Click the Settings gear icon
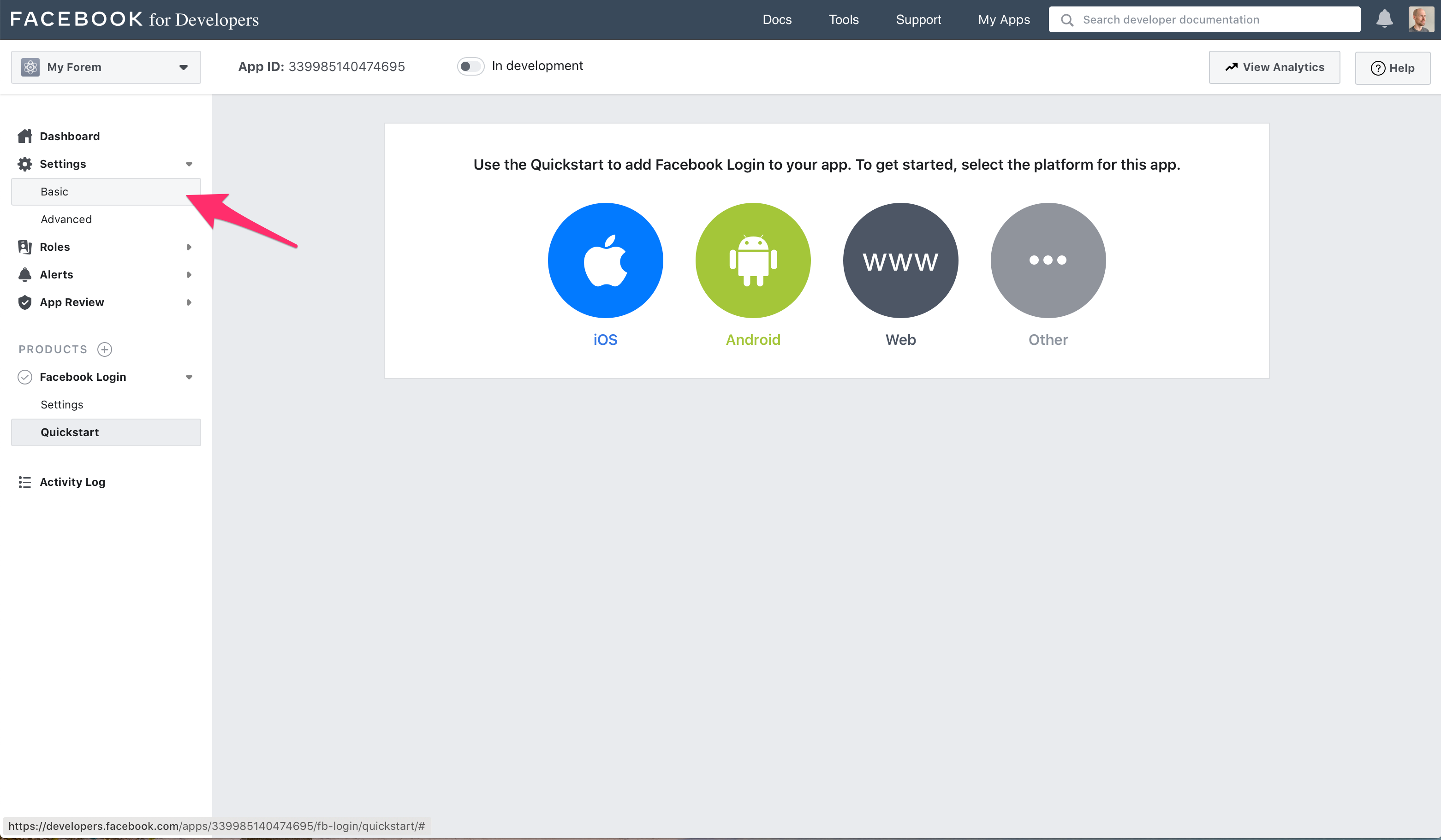This screenshot has width=1441, height=840. coord(24,164)
